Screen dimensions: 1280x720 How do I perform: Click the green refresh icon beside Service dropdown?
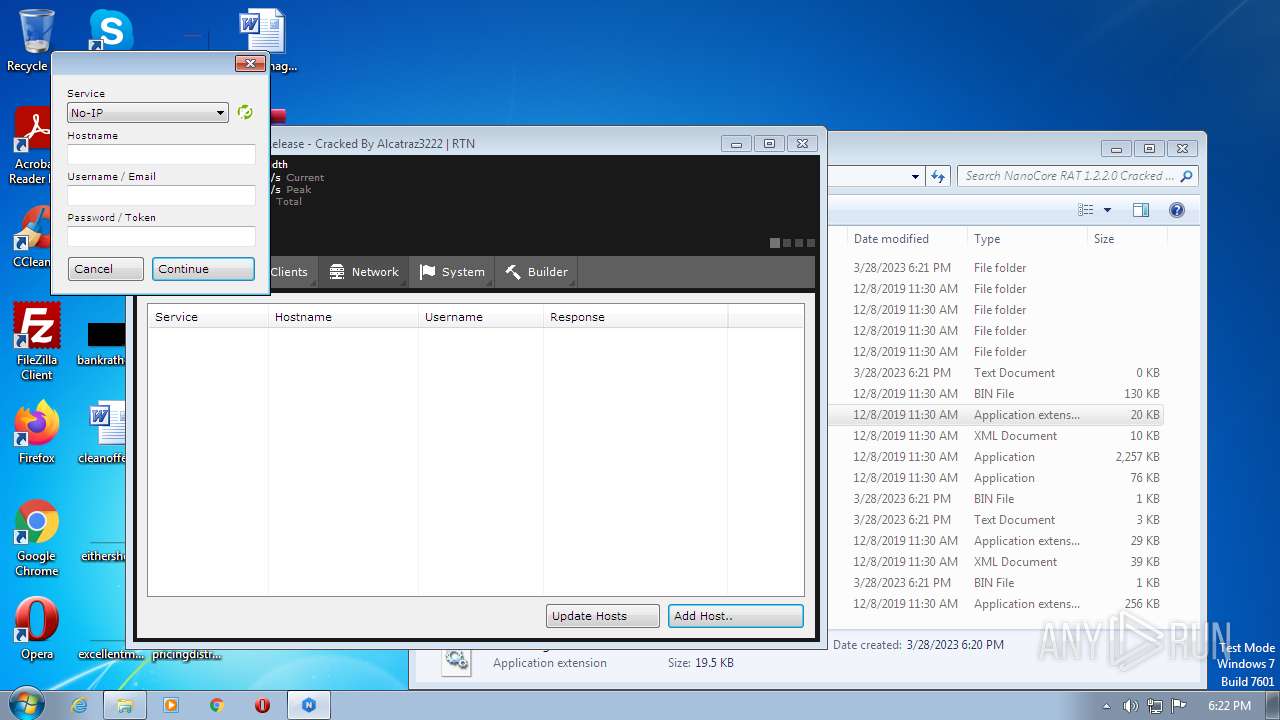[x=245, y=113]
